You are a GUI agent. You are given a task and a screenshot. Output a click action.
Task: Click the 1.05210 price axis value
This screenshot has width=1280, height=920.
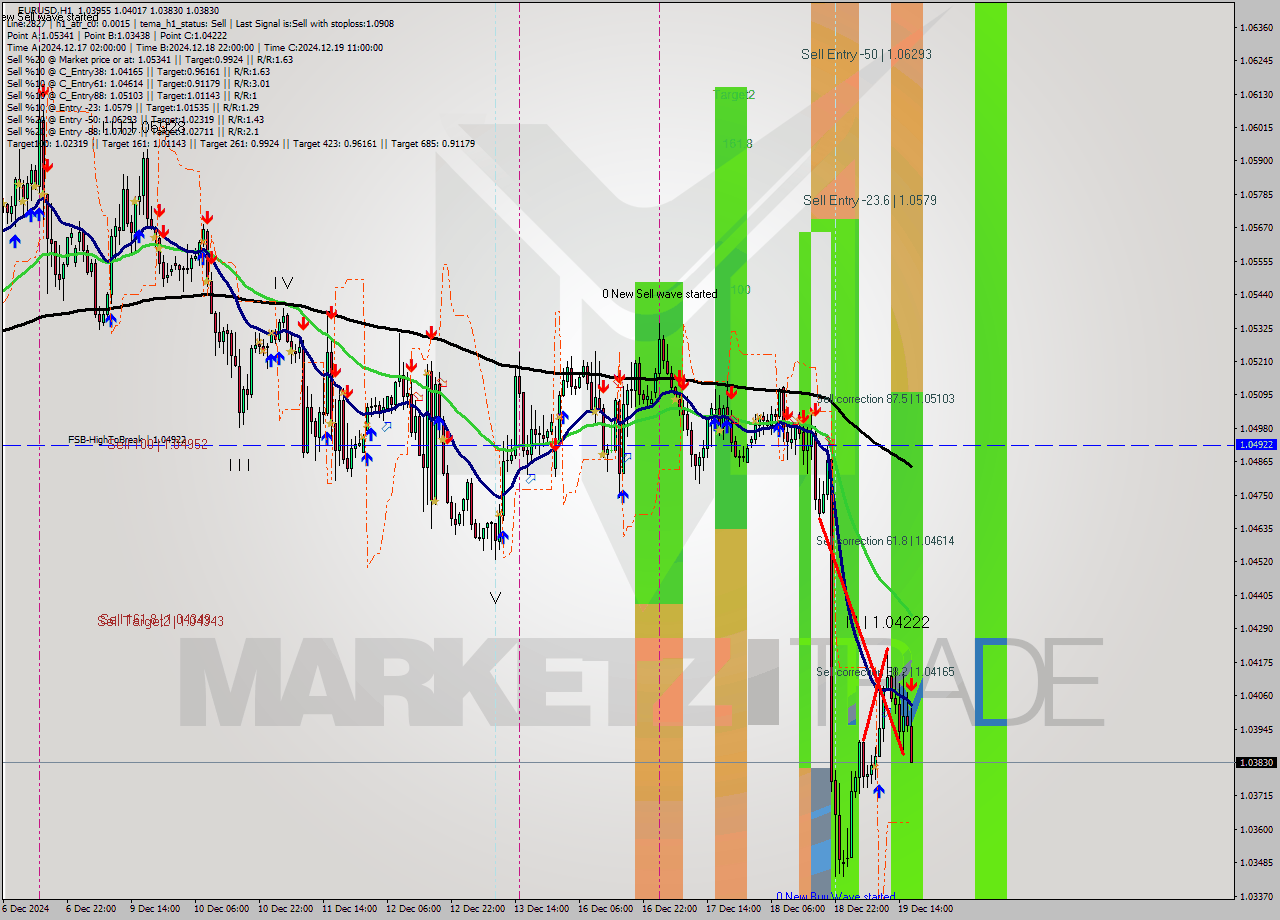click(x=1256, y=361)
